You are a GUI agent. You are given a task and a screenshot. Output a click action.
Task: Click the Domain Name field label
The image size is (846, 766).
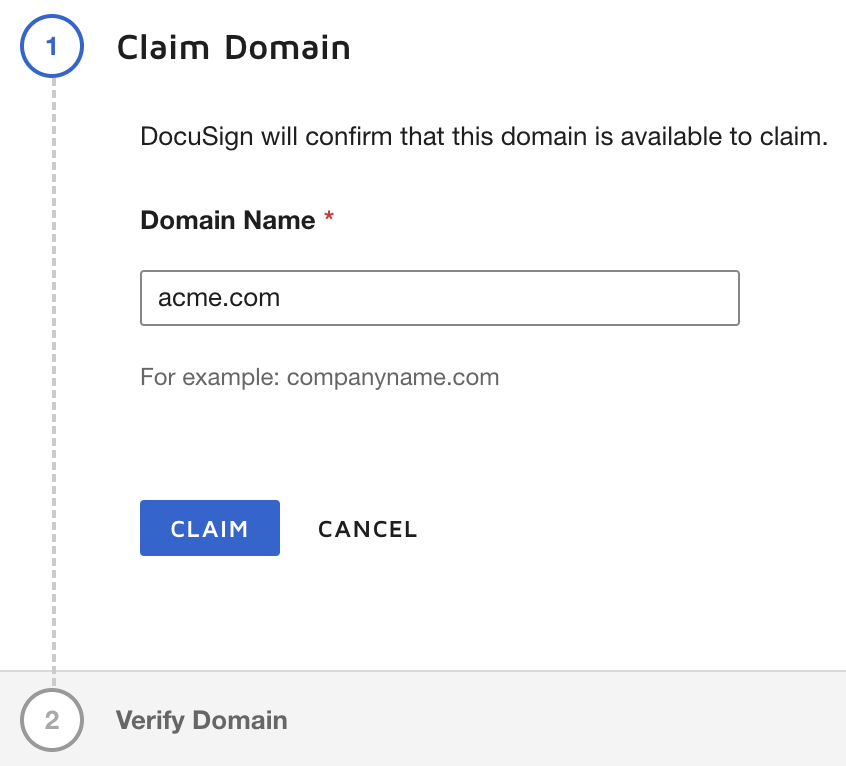[x=227, y=219]
